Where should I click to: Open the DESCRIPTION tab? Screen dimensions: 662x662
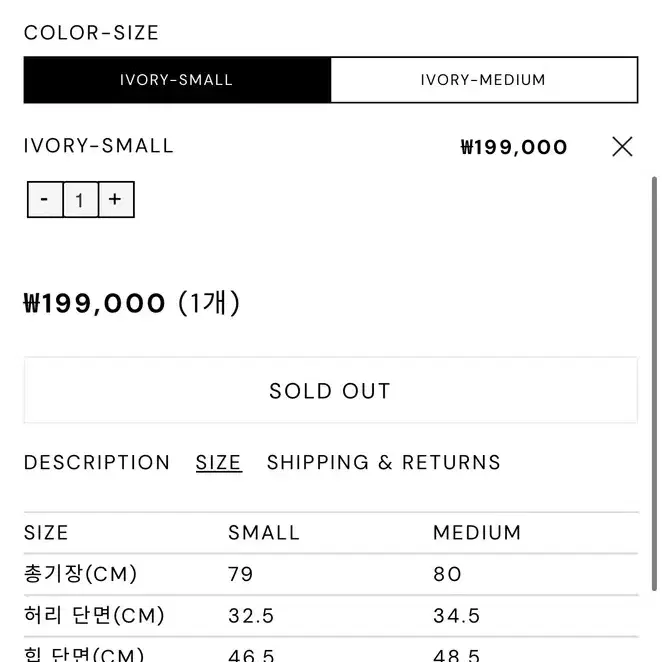point(97,462)
